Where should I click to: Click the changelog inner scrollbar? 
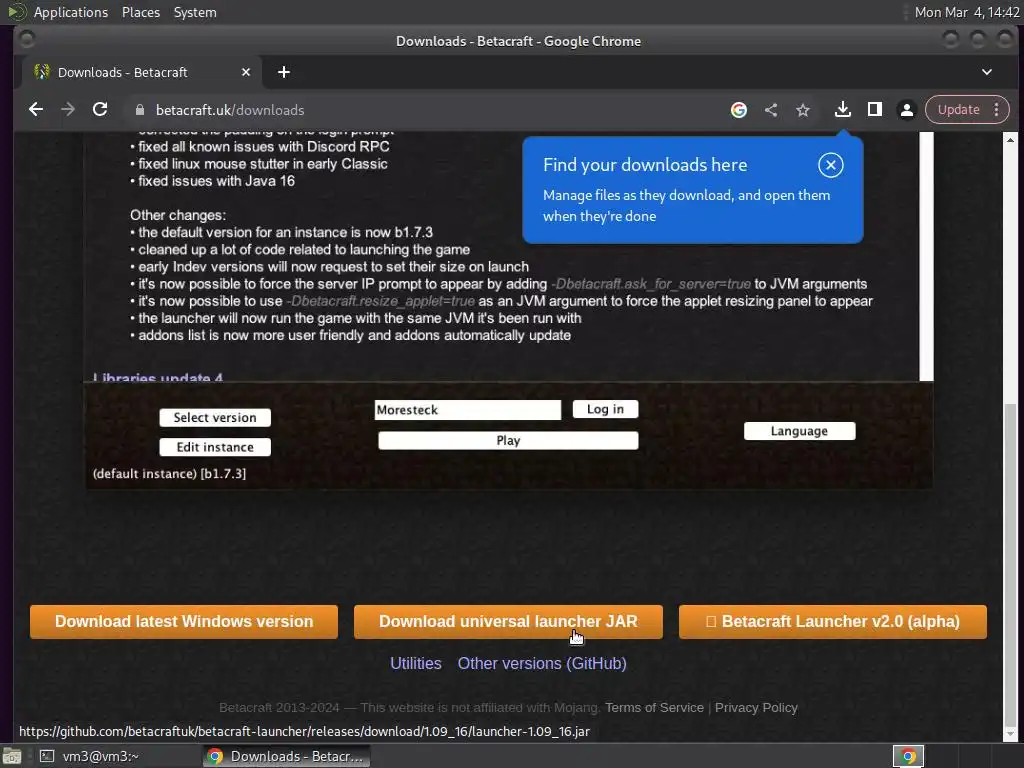[926, 256]
